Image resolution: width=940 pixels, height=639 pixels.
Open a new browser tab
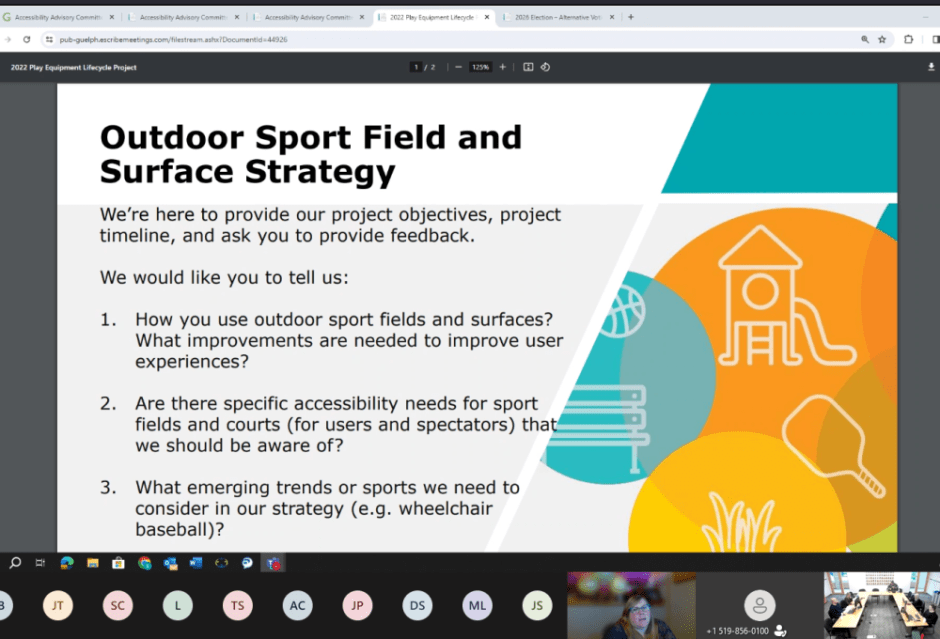631,17
